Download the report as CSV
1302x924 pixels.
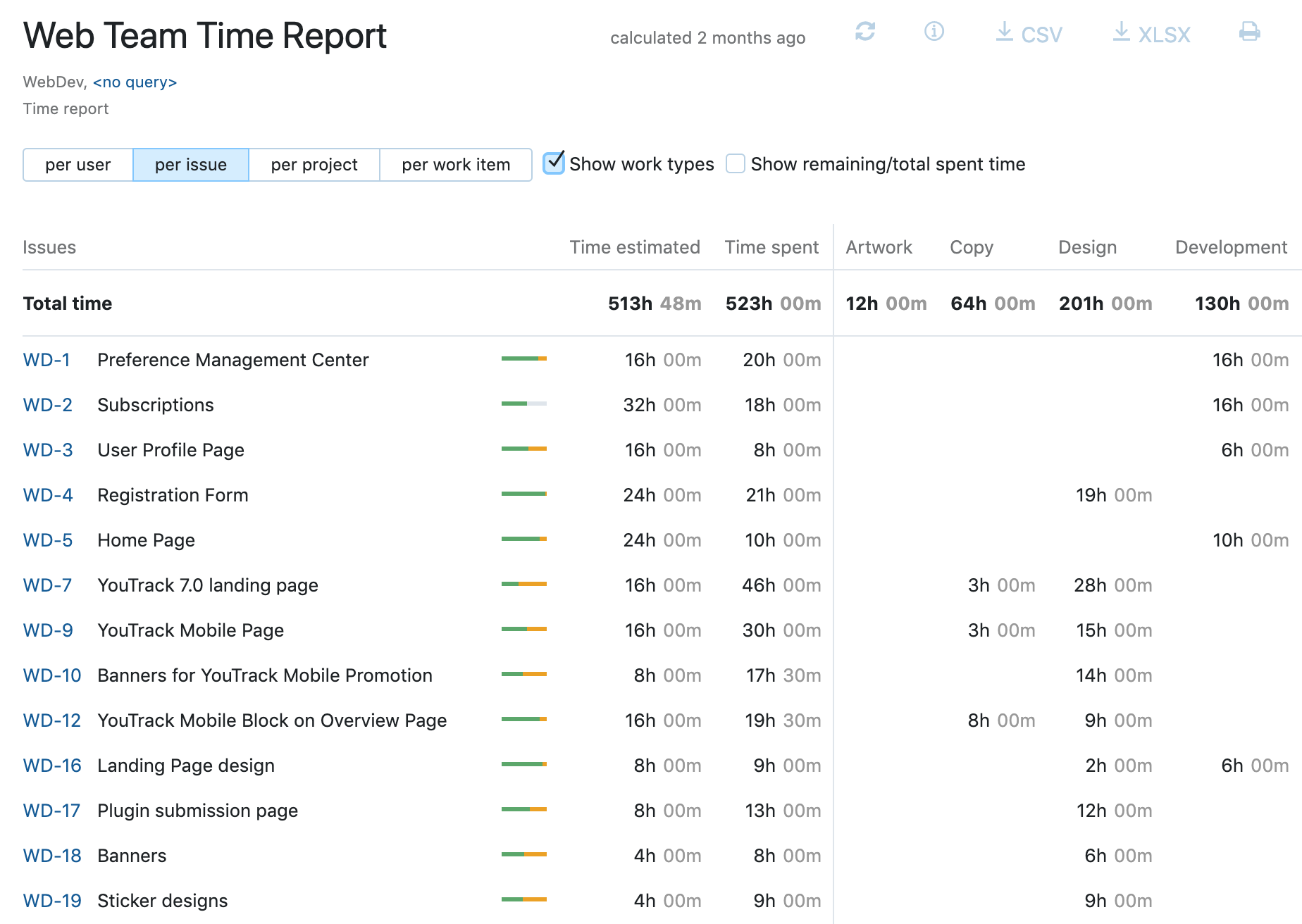click(x=1029, y=34)
